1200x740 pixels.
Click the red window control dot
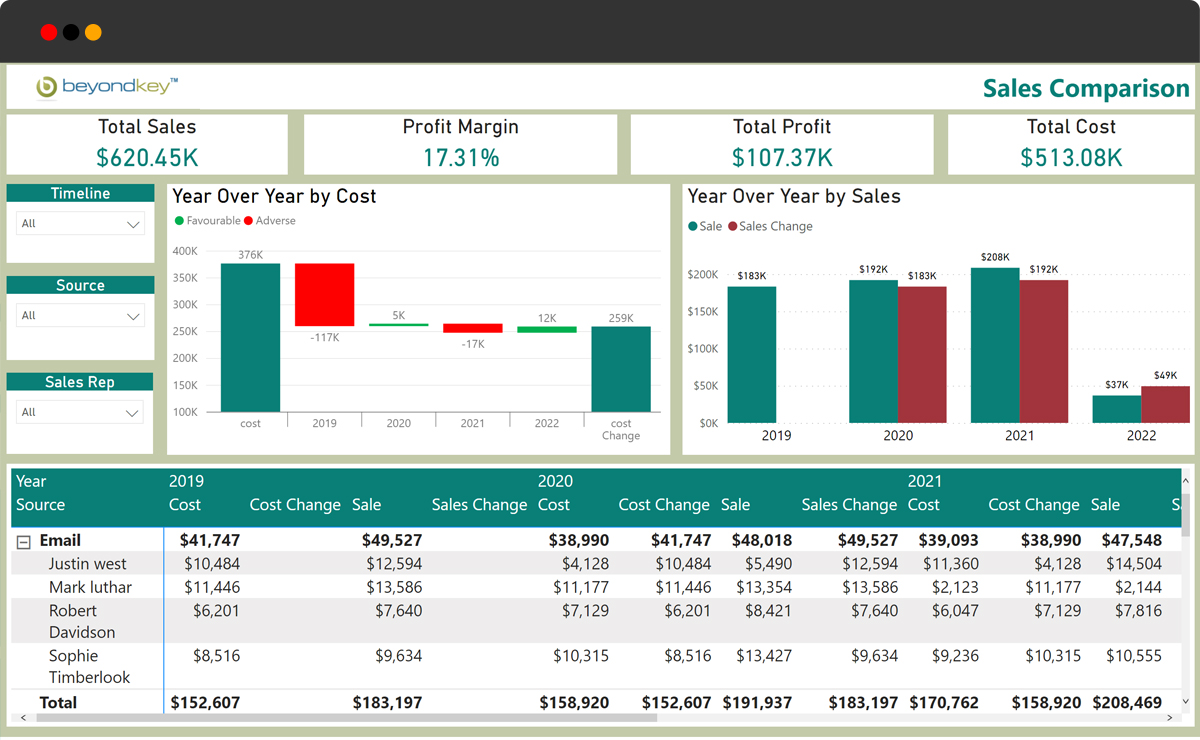(48, 32)
